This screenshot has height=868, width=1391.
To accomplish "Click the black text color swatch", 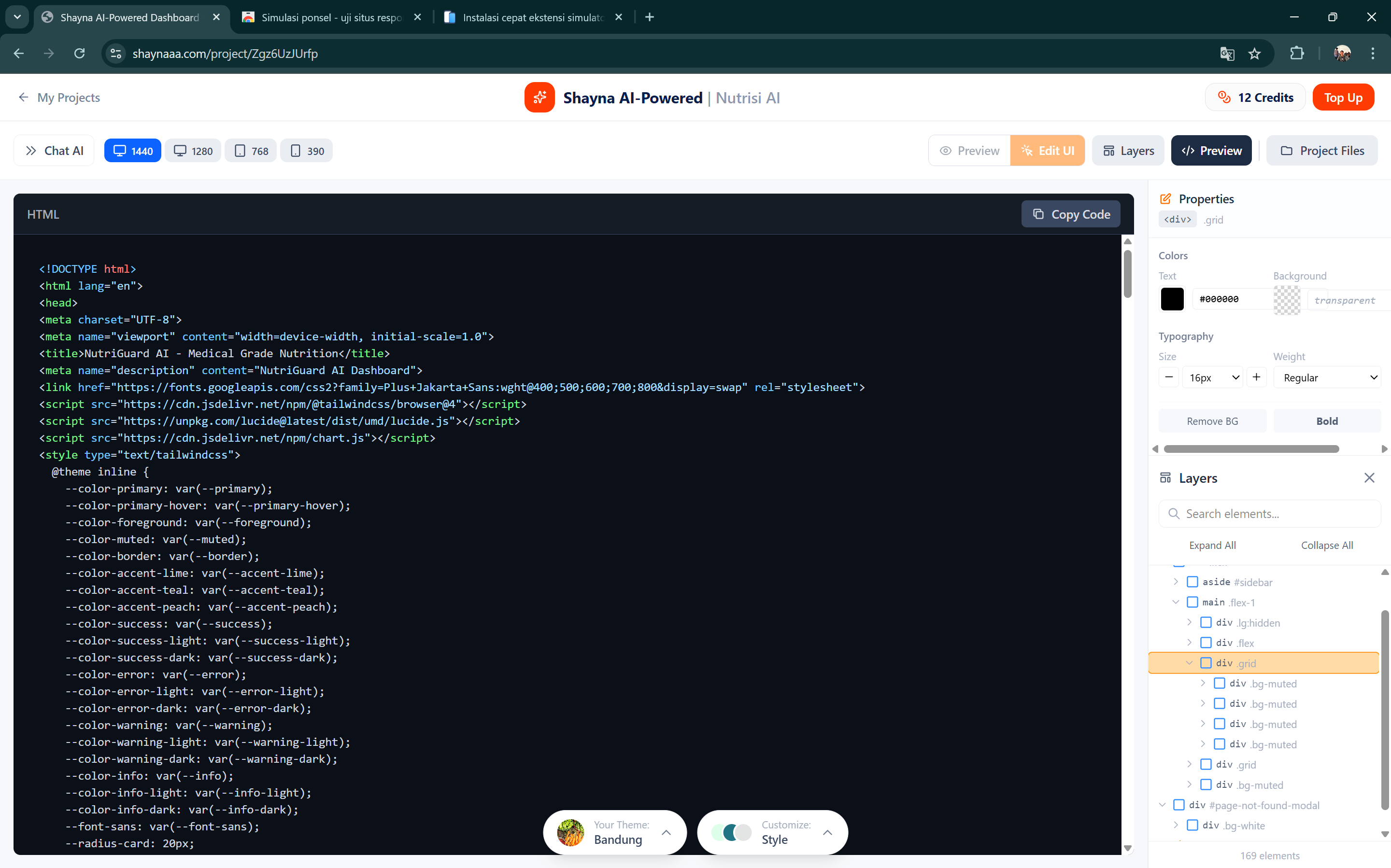I will (1172, 298).
